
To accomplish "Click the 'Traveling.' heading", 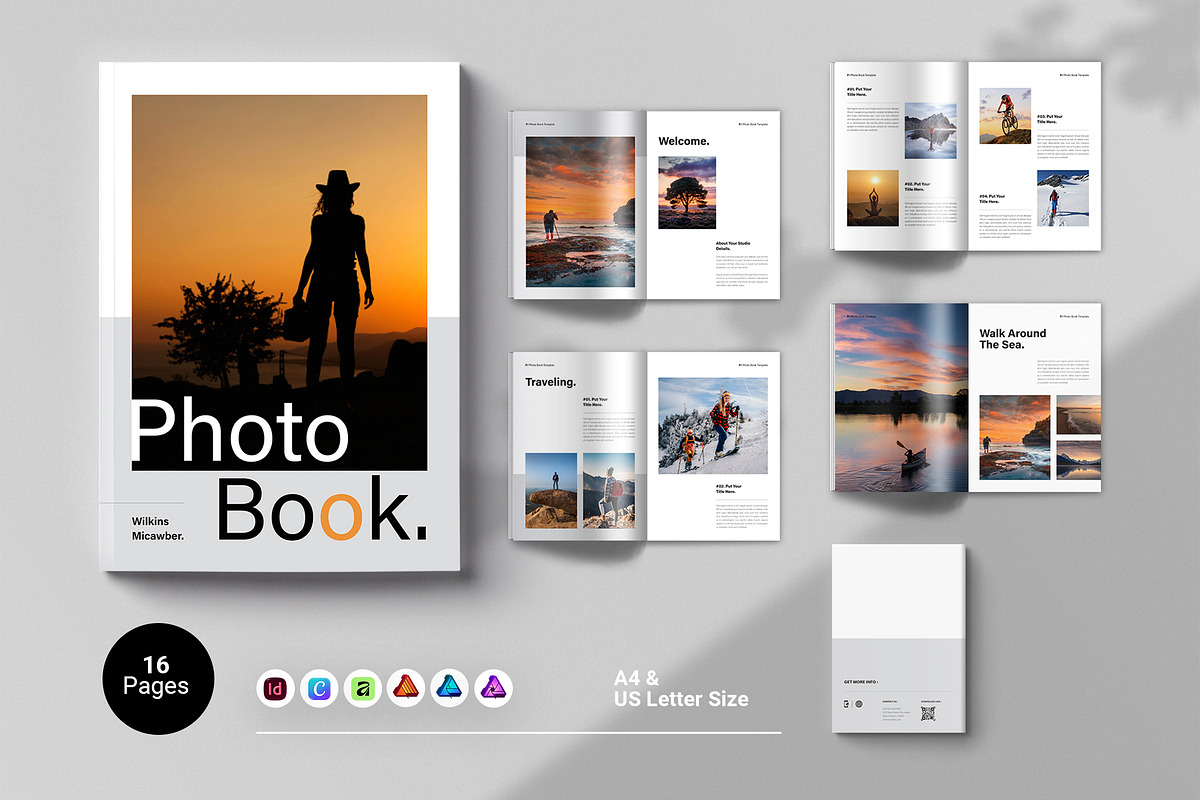I will pos(551,382).
